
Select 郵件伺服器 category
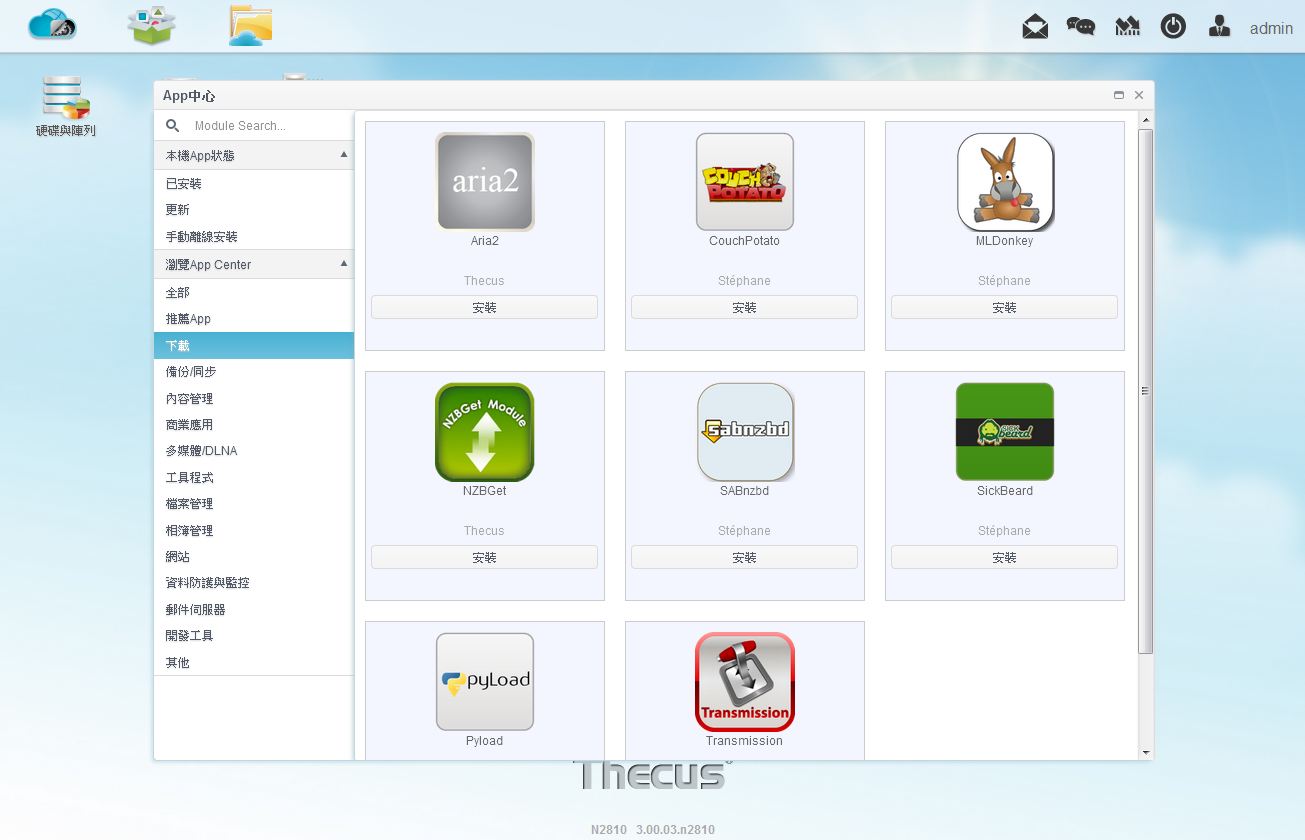[x=254, y=610]
